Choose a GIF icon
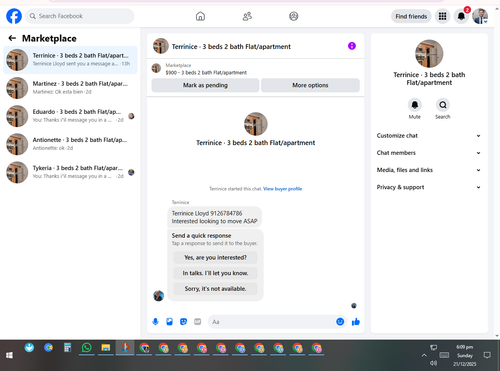 tap(198, 322)
